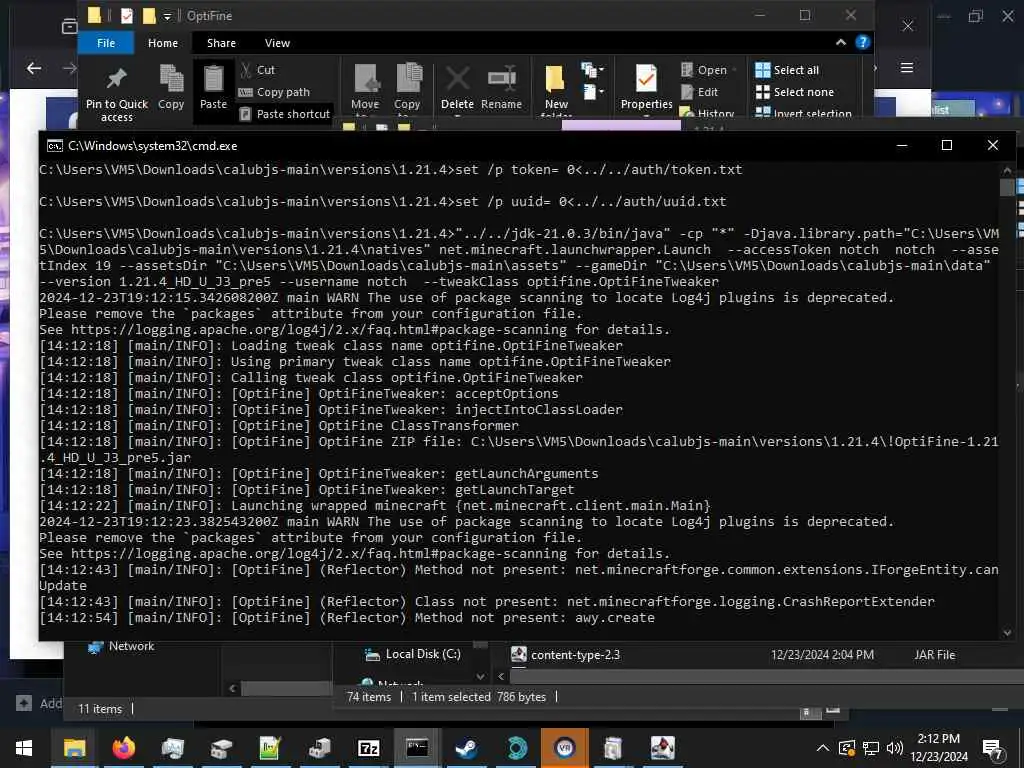Switch to the Home ribbon tab

pyautogui.click(x=163, y=43)
